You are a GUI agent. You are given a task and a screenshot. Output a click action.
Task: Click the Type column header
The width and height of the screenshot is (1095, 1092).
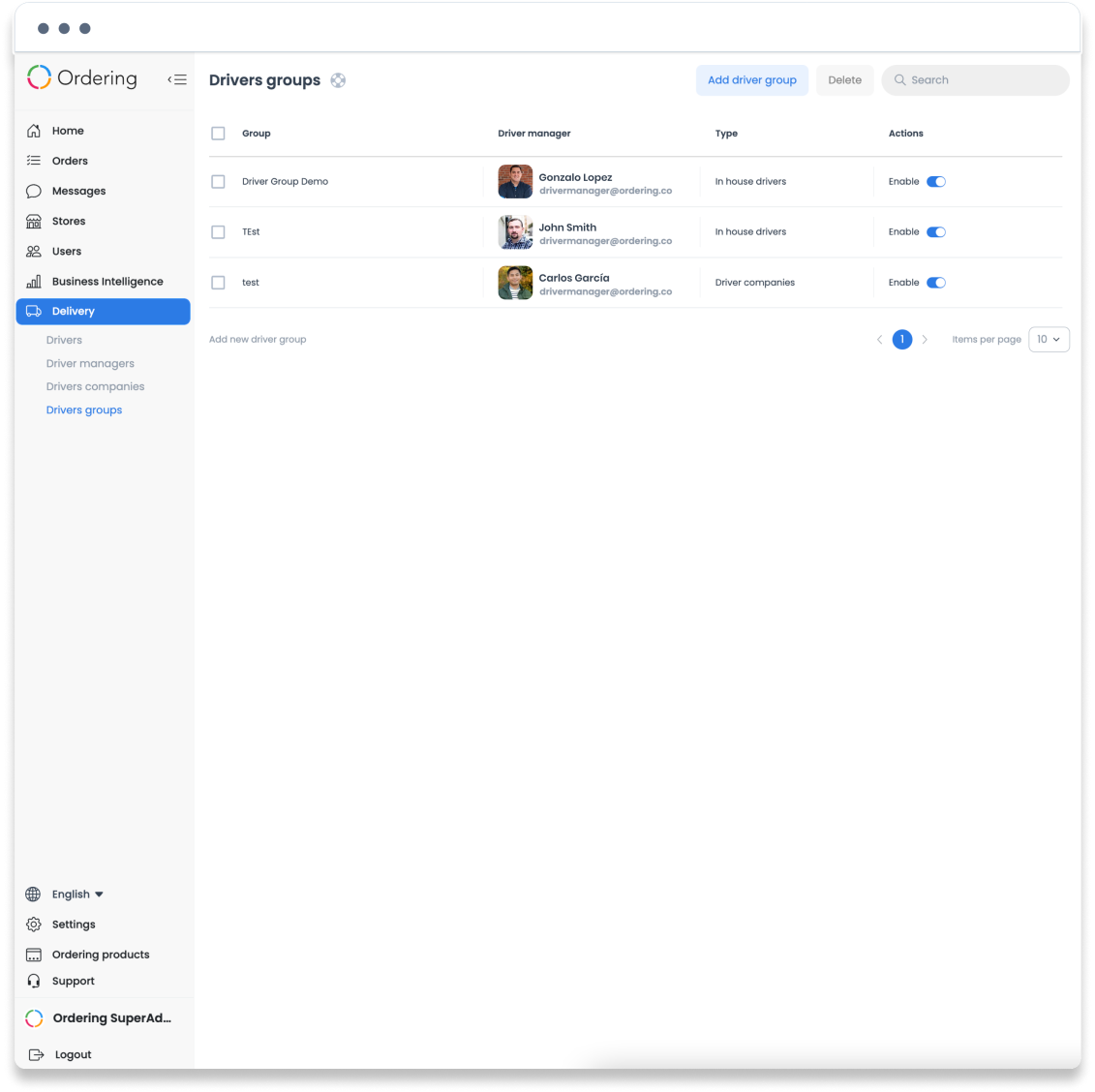tap(726, 134)
